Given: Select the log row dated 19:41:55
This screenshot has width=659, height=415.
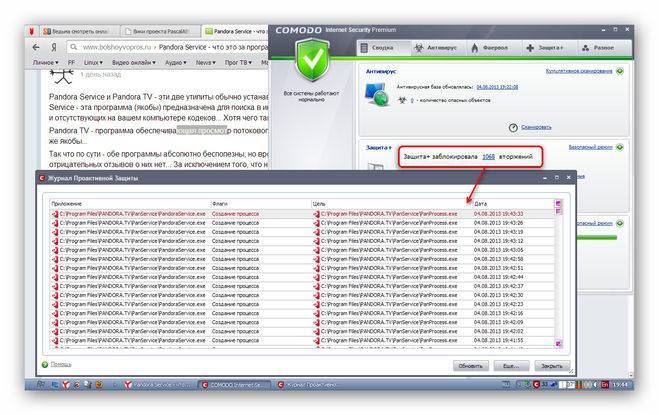Looking at the screenshot, I should [x=302, y=340].
